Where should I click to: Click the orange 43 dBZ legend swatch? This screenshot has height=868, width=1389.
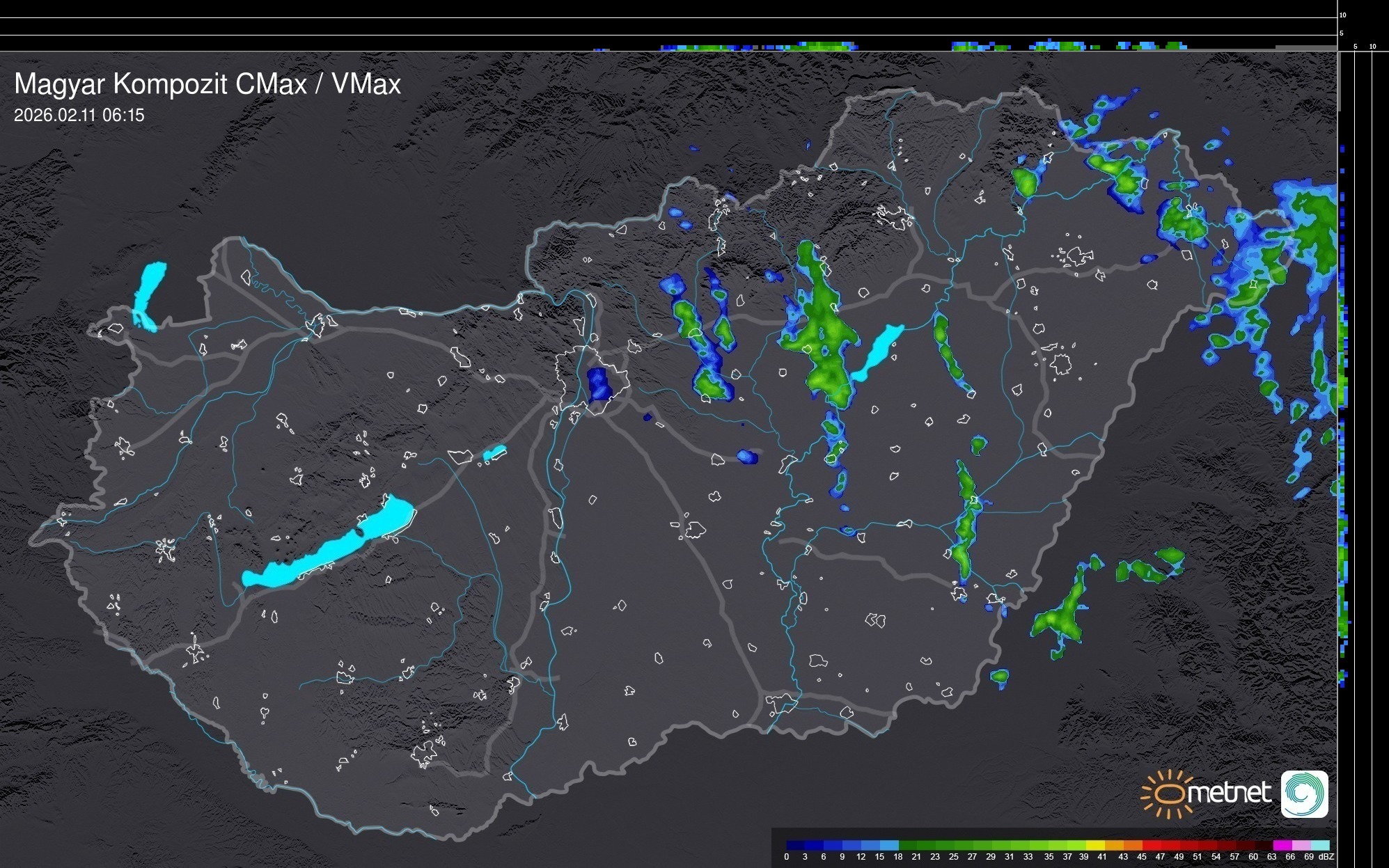(x=1133, y=846)
